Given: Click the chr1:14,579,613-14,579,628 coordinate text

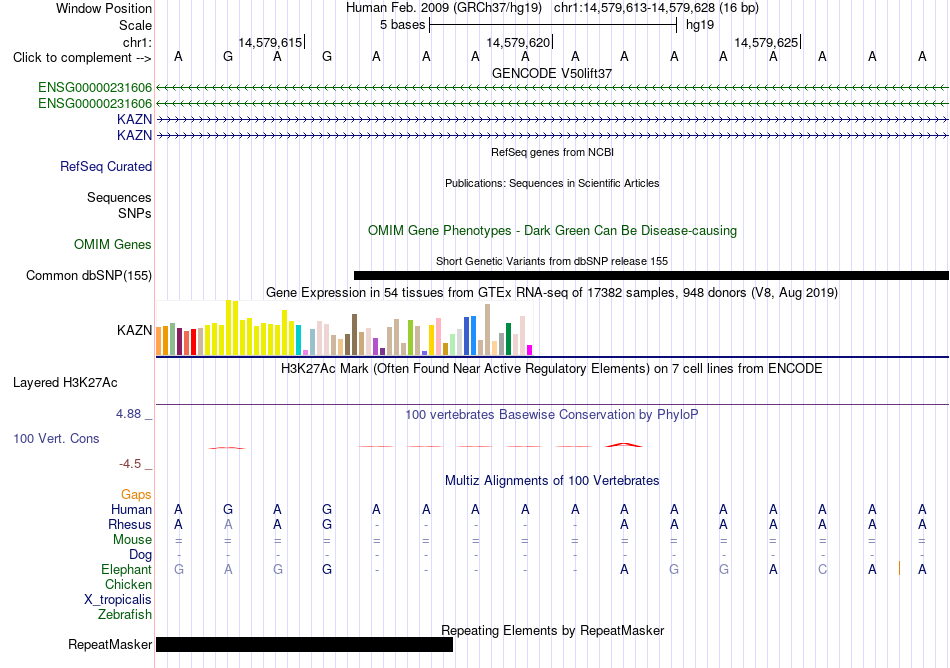Looking at the screenshot, I should [x=656, y=8].
